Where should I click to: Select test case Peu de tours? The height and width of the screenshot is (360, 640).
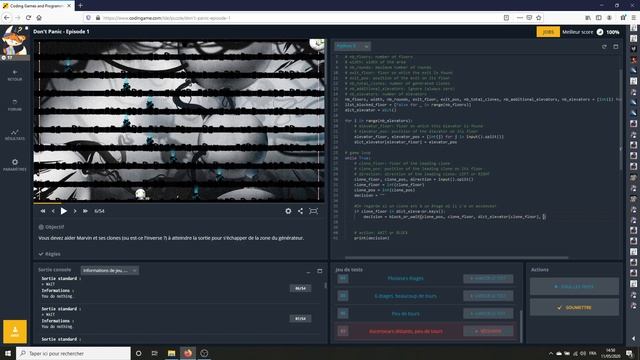pos(405,313)
